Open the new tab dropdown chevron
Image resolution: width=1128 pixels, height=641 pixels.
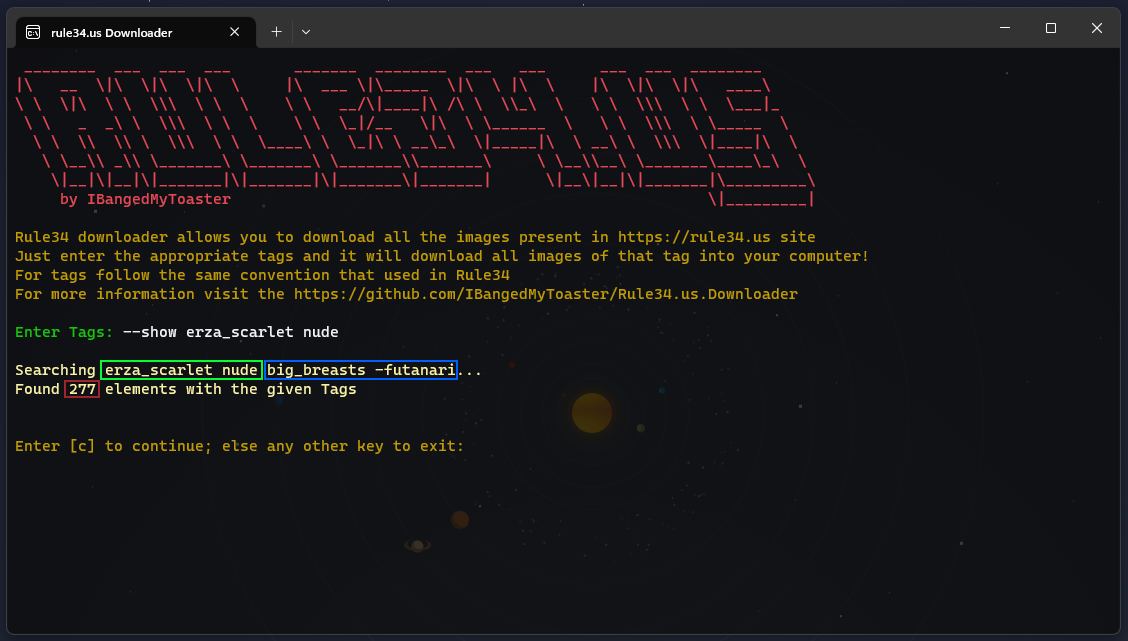(x=306, y=31)
